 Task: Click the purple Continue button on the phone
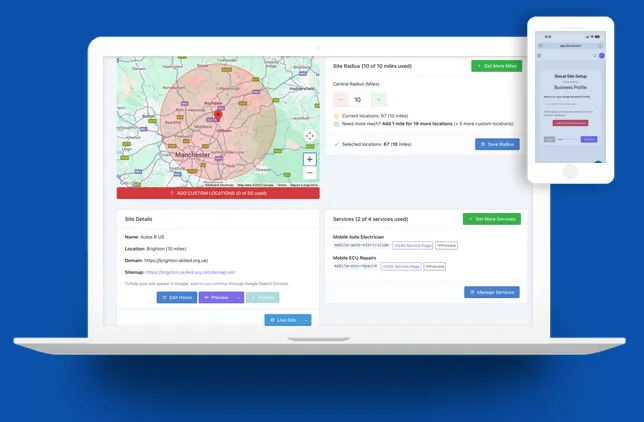point(589,139)
